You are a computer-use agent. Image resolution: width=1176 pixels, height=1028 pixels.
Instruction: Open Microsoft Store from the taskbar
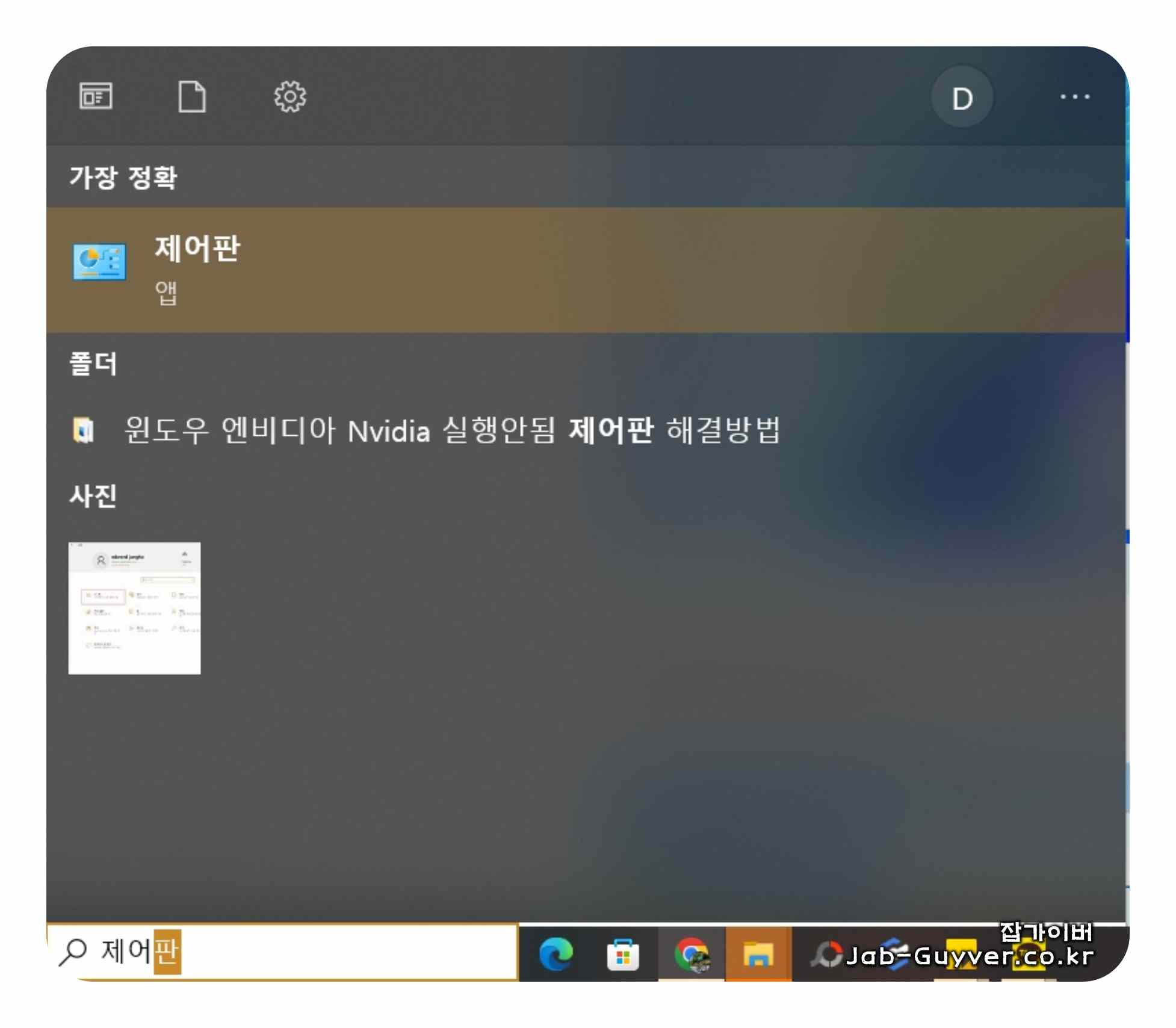623,955
